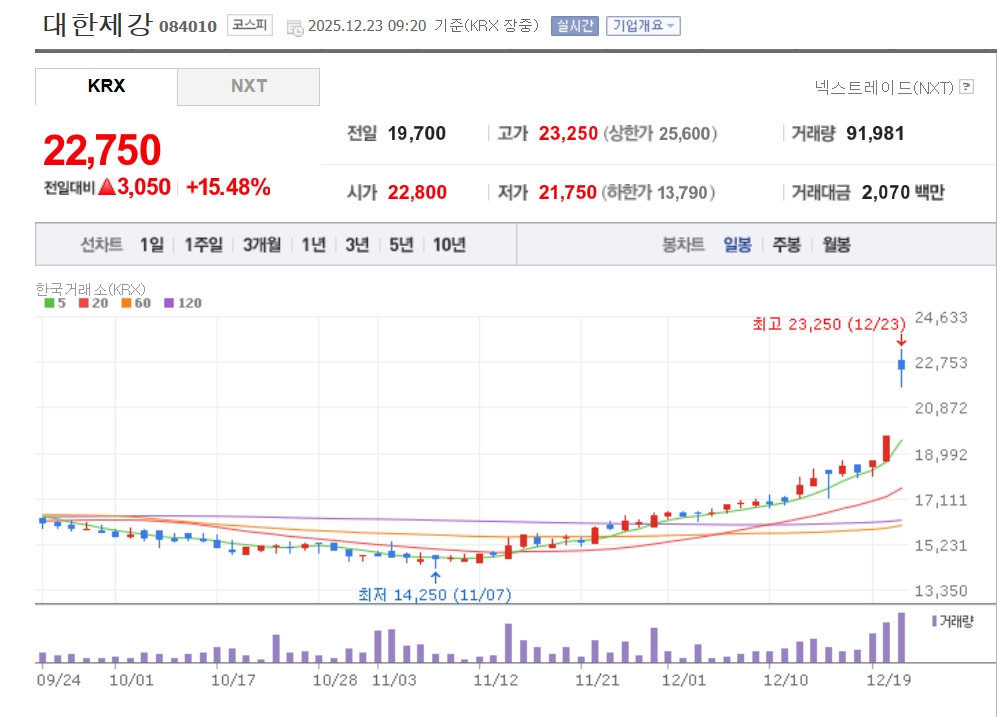Select the 주봉 weekly candle option
The height and width of the screenshot is (717, 997).
(786, 245)
